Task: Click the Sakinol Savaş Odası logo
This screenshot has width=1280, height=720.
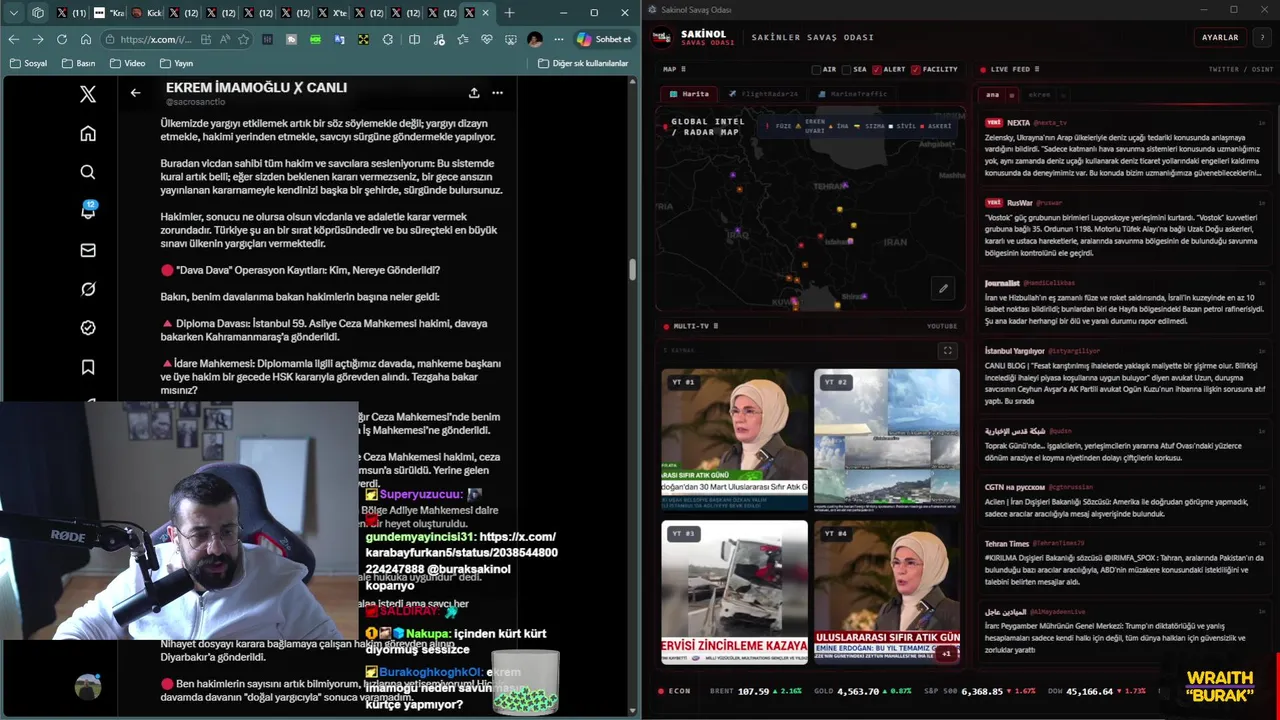Action: coord(661,37)
